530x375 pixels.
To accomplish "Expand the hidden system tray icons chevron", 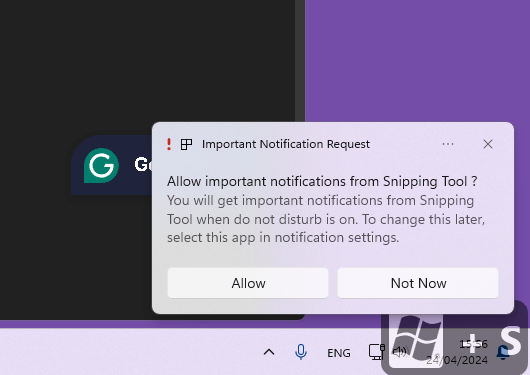I will coord(269,352).
